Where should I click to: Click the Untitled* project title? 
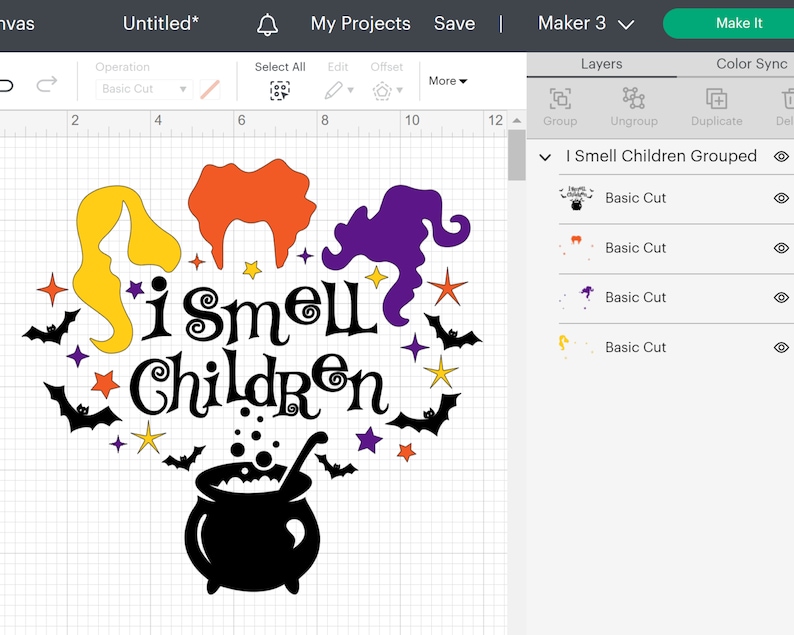(161, 23)
